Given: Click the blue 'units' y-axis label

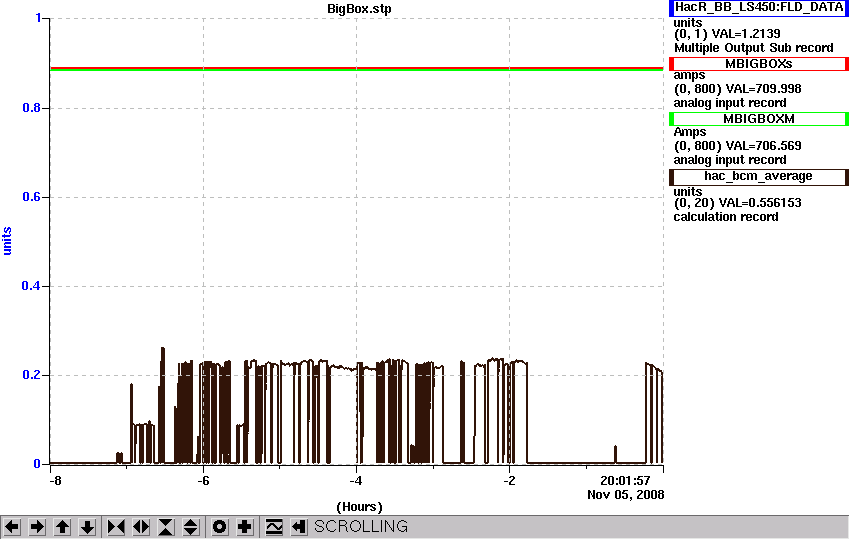Looking at the screenshot, I should point(7,241).
